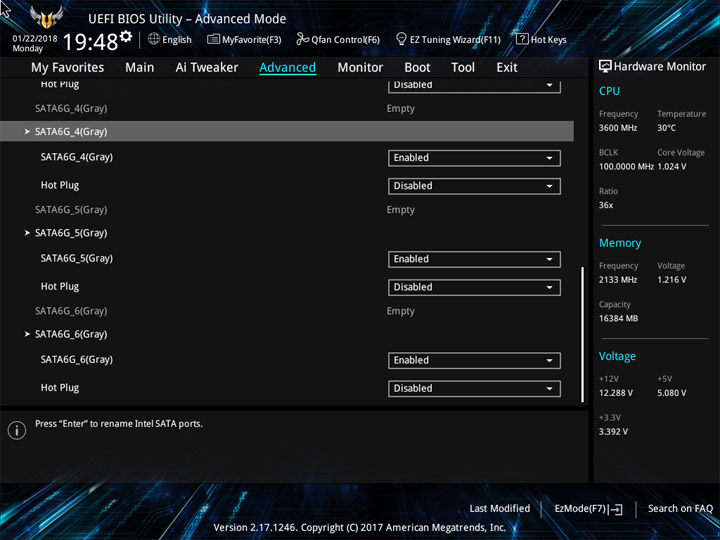This screenshot has width=720, height=540.
Task: Click the 16384 MB capacity value
Action: [x=619, y=318]
